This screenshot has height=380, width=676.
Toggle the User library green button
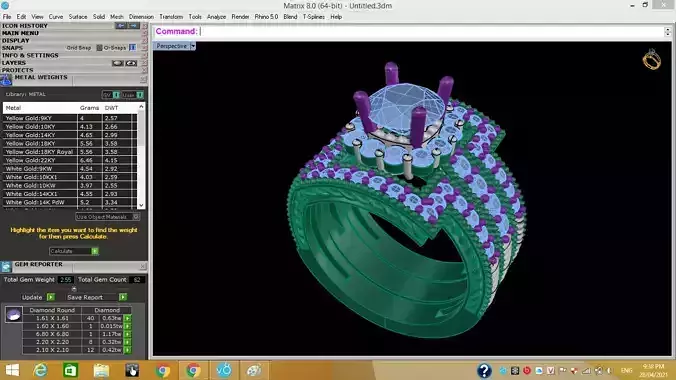[140, 95]
